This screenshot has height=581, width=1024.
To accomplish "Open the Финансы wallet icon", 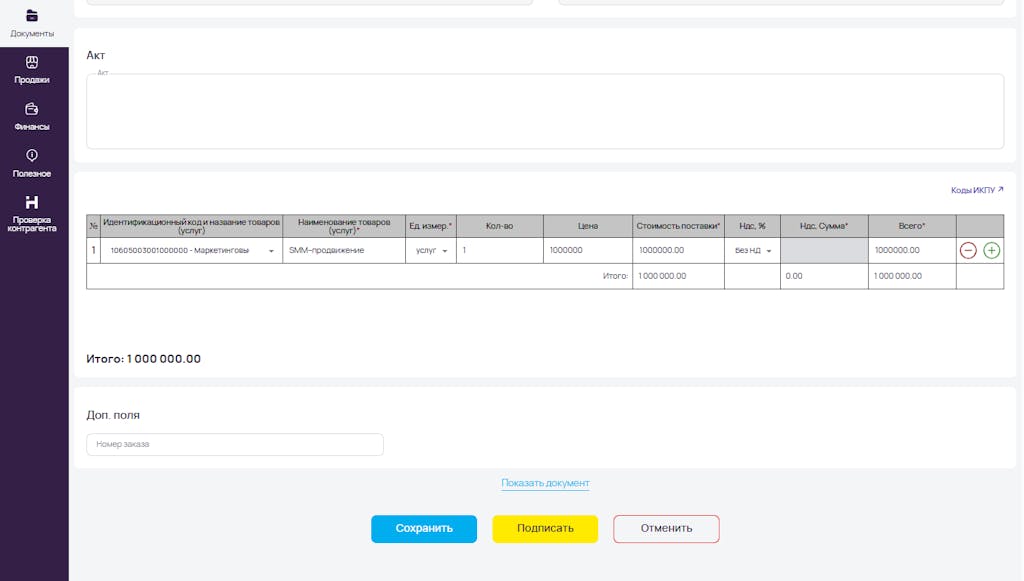I will 31,109.
